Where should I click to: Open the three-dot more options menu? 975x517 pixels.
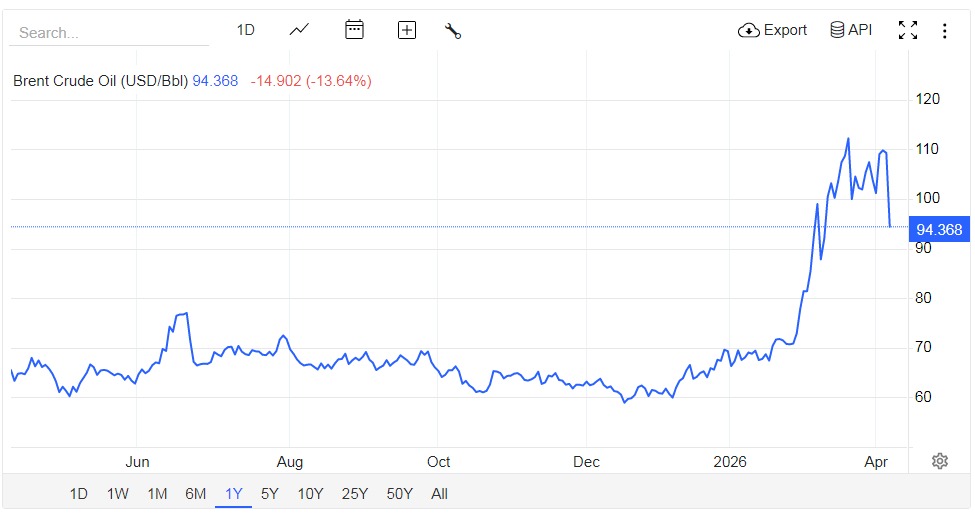pos(944,30)
